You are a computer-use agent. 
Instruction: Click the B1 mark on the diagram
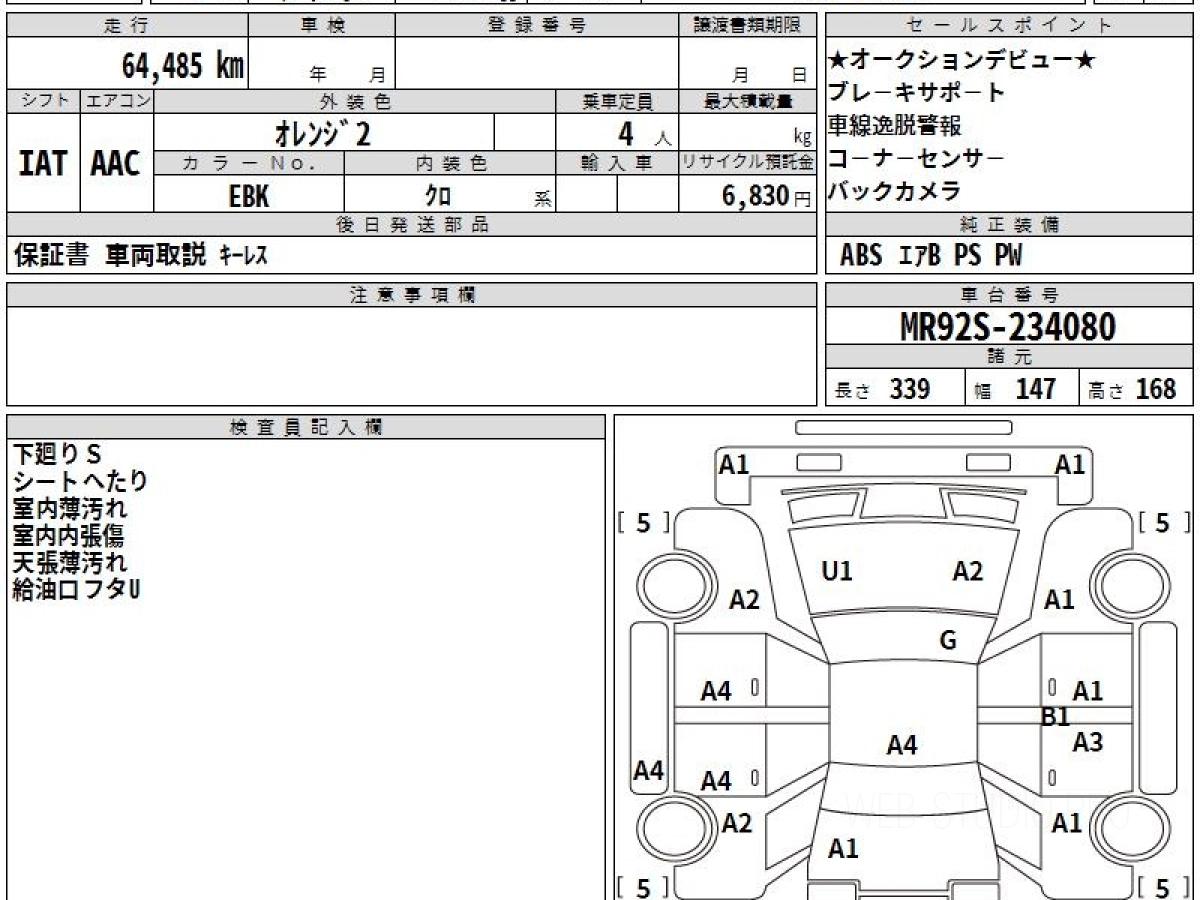click(x=1056, y=716)
